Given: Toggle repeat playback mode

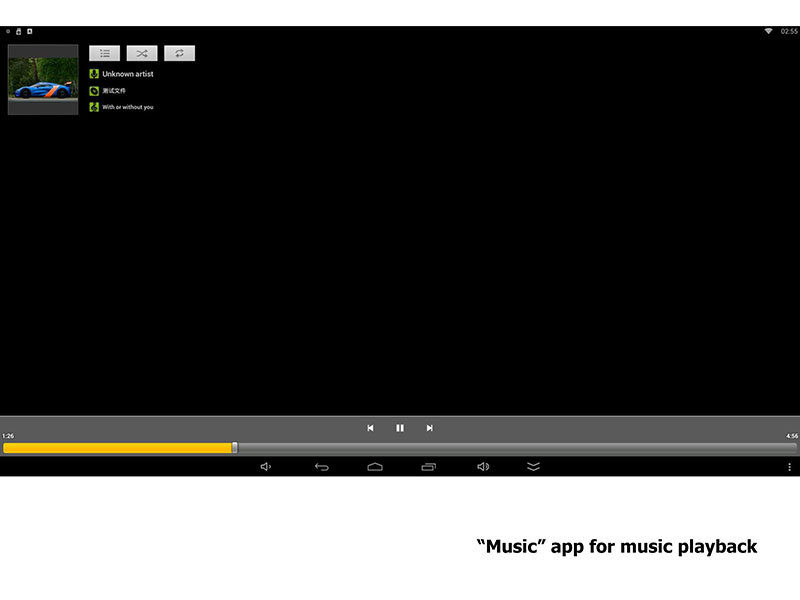Looking at the screenshot, I should [x=180, y=53].
